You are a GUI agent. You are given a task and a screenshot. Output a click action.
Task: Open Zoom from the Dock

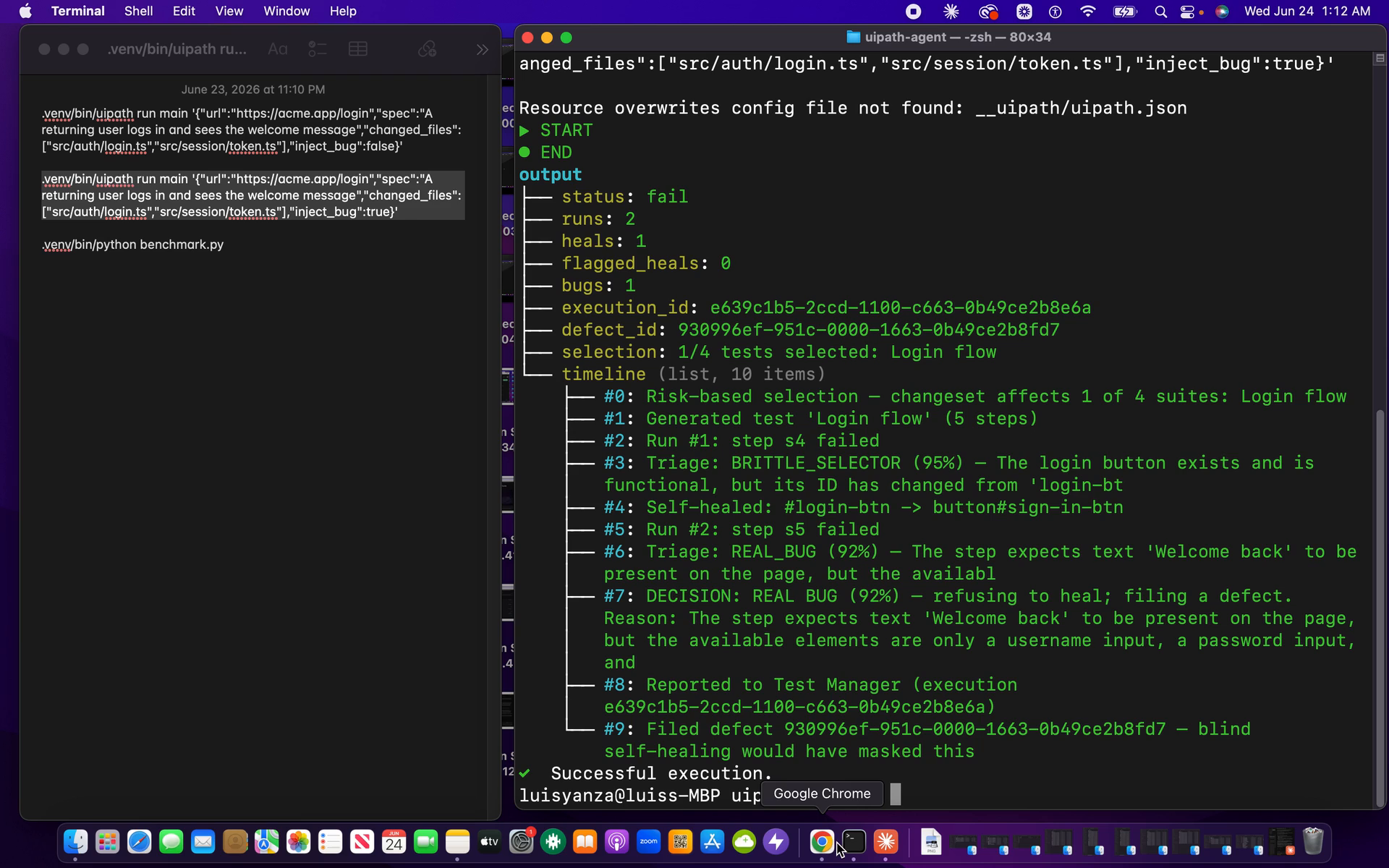coord(648,841)
